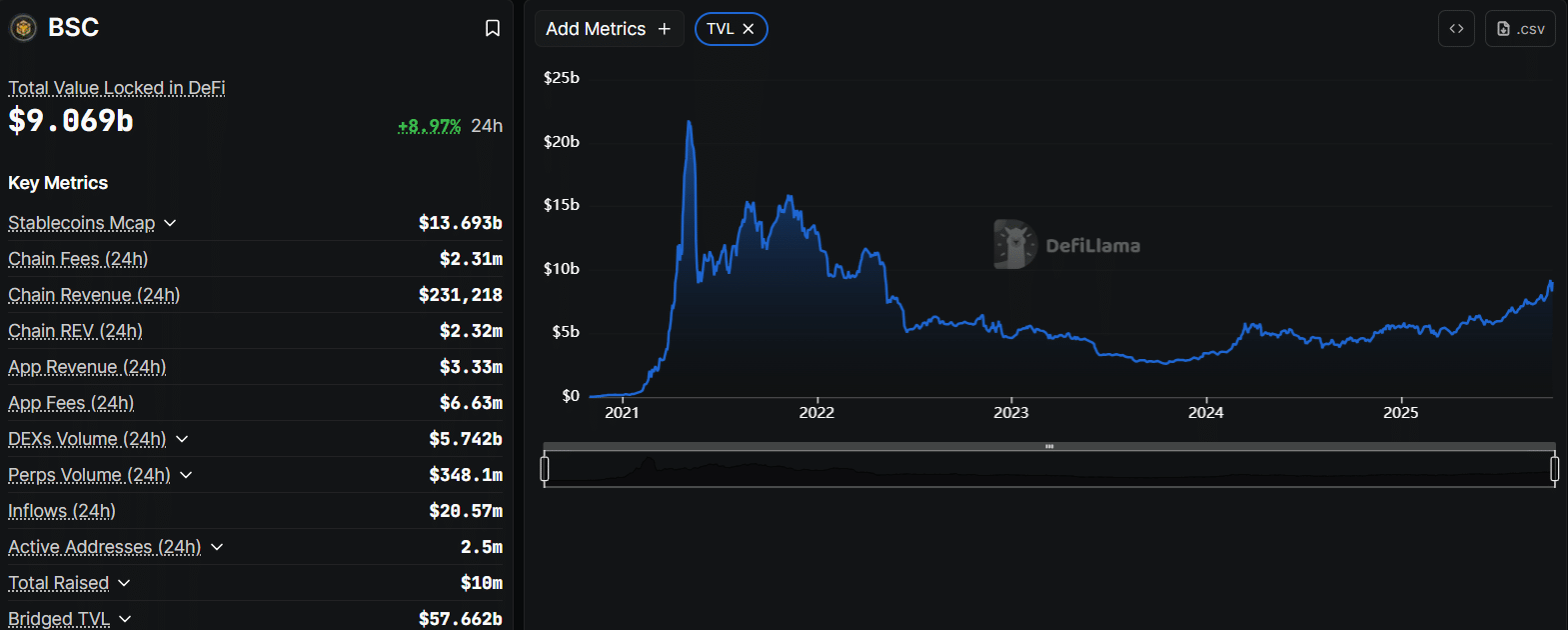Click the 2021 peak on the TVL chart
Image resolution: width=1568 pixels, height=630 pixels.
689,123
